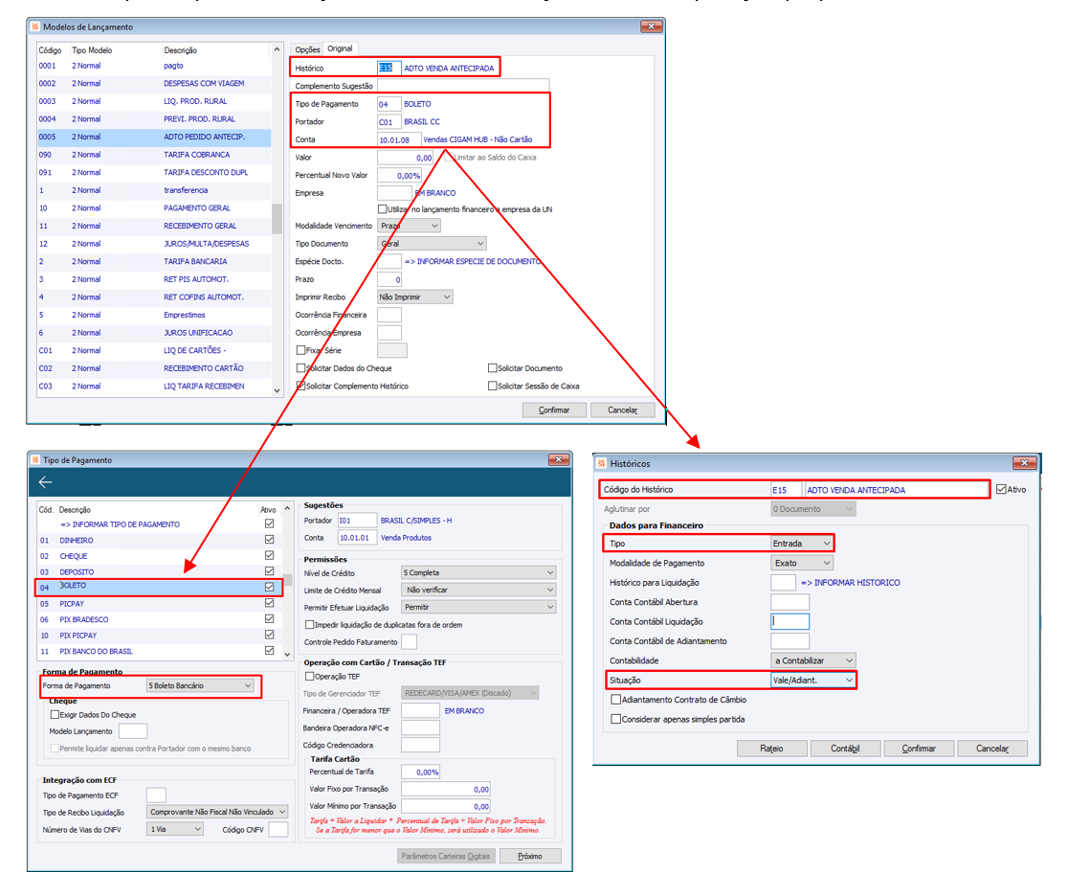Click the Complemento Sugestão input field
This screenshot has width=1085, height=872.
[x=463, y=86]
